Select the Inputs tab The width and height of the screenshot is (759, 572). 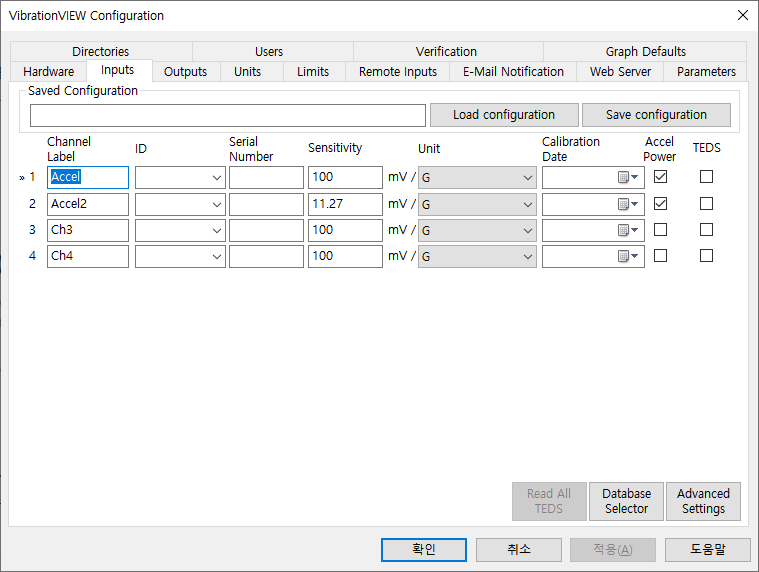(x=118, y=70)
